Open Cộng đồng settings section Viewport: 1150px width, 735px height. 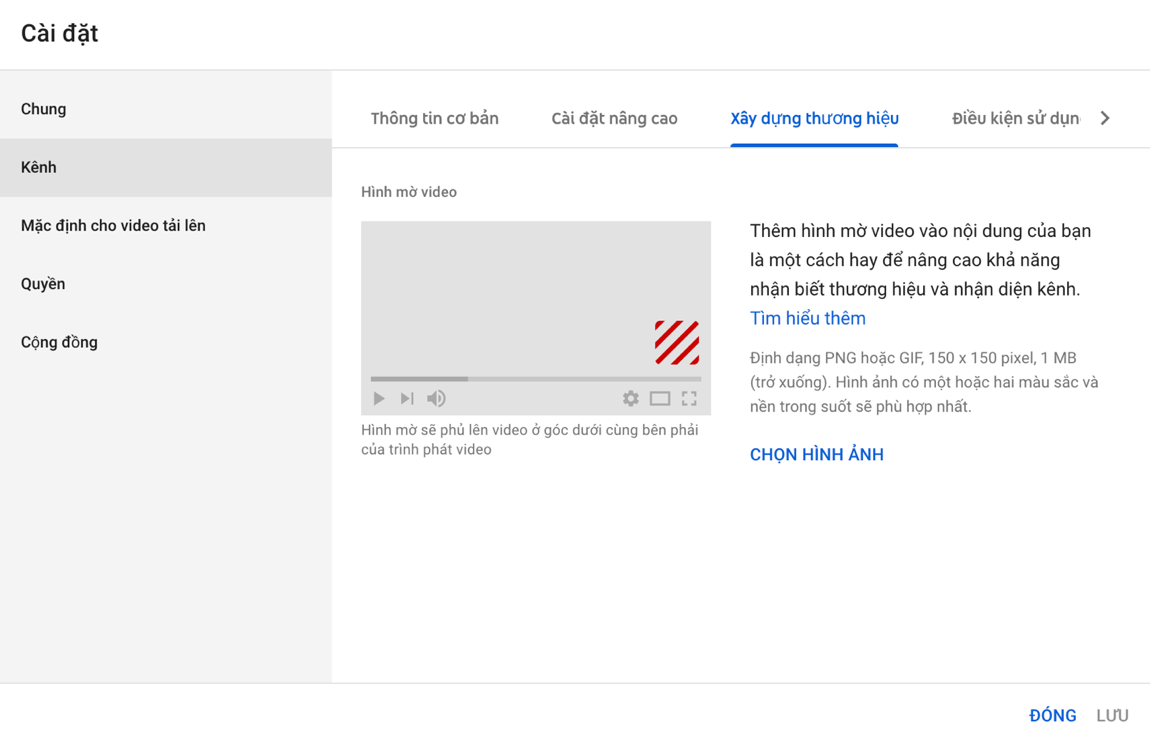click(59, 342)
